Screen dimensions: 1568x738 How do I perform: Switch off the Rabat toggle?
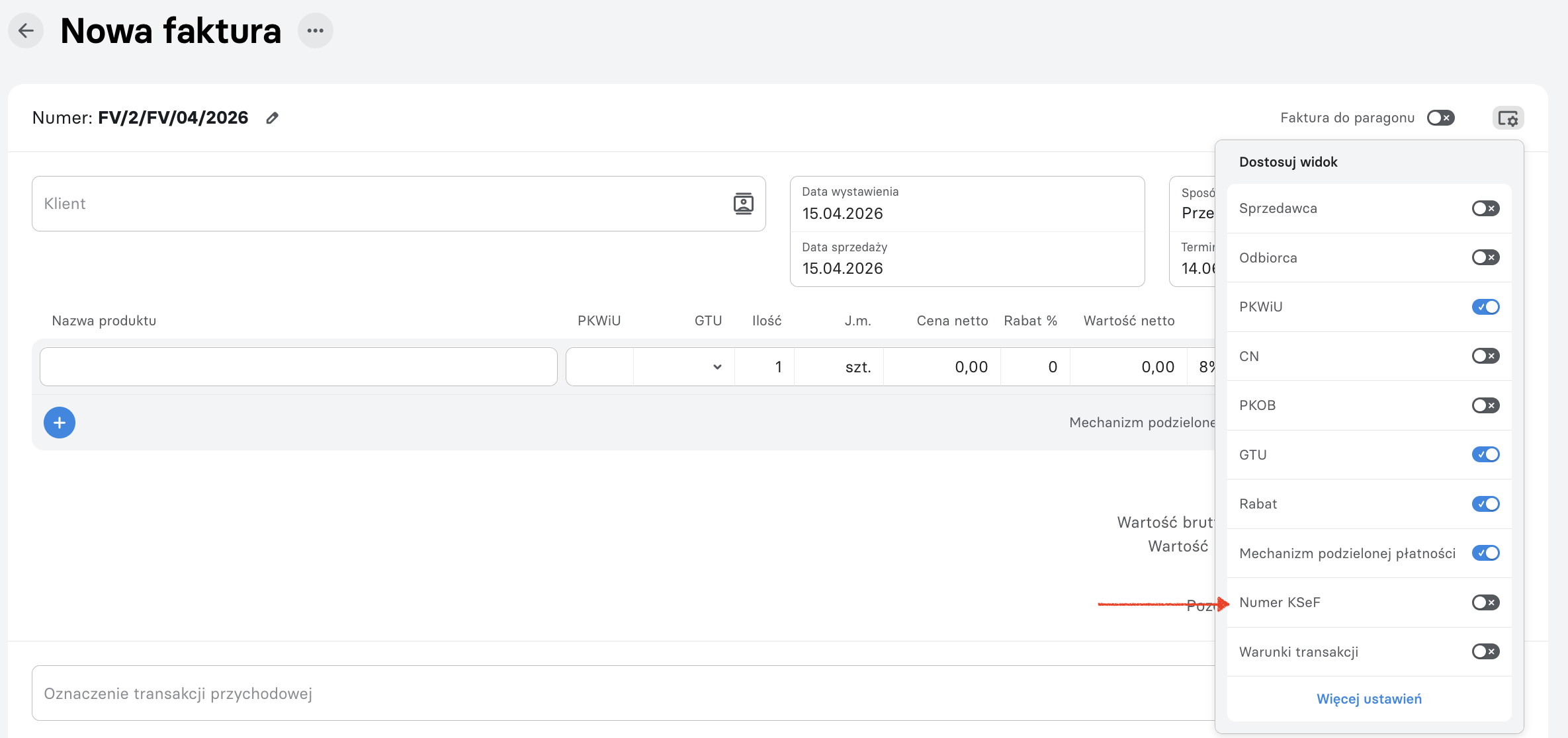[1486, 504]
